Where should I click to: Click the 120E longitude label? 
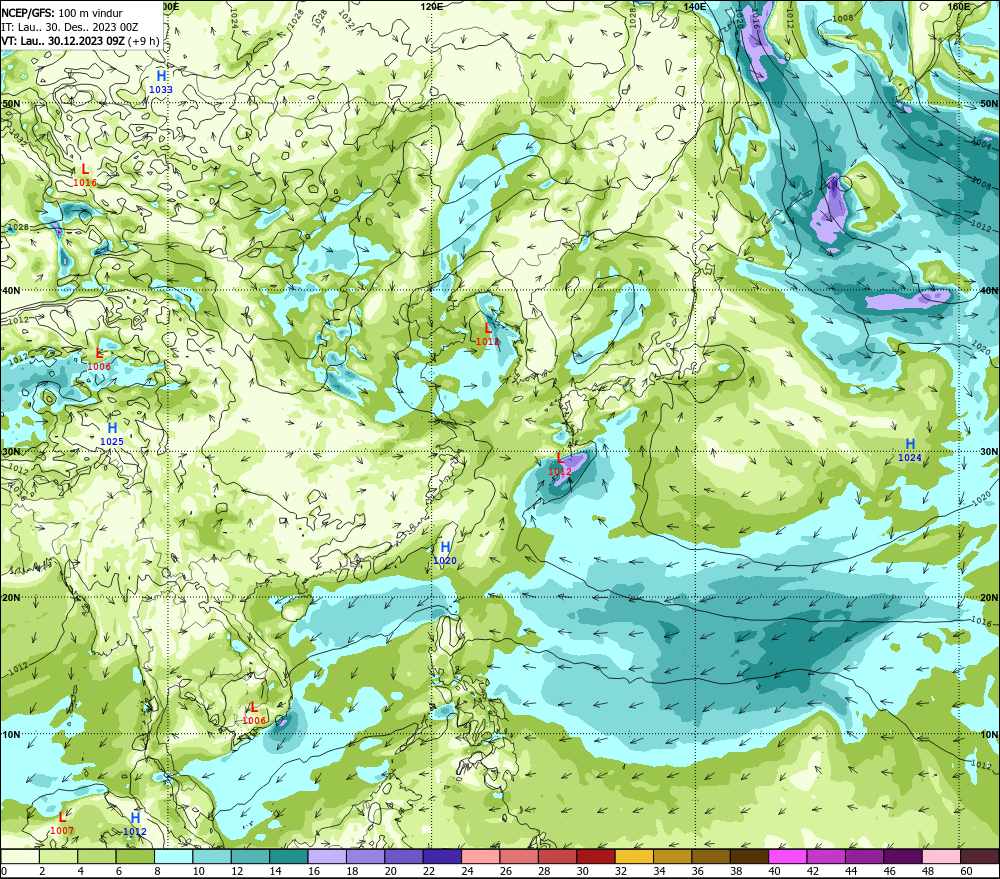click(432, 6)
